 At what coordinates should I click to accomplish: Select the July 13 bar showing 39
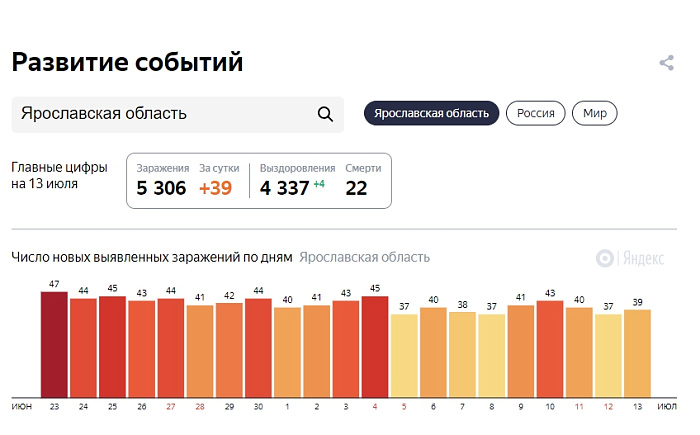(637, 353)
